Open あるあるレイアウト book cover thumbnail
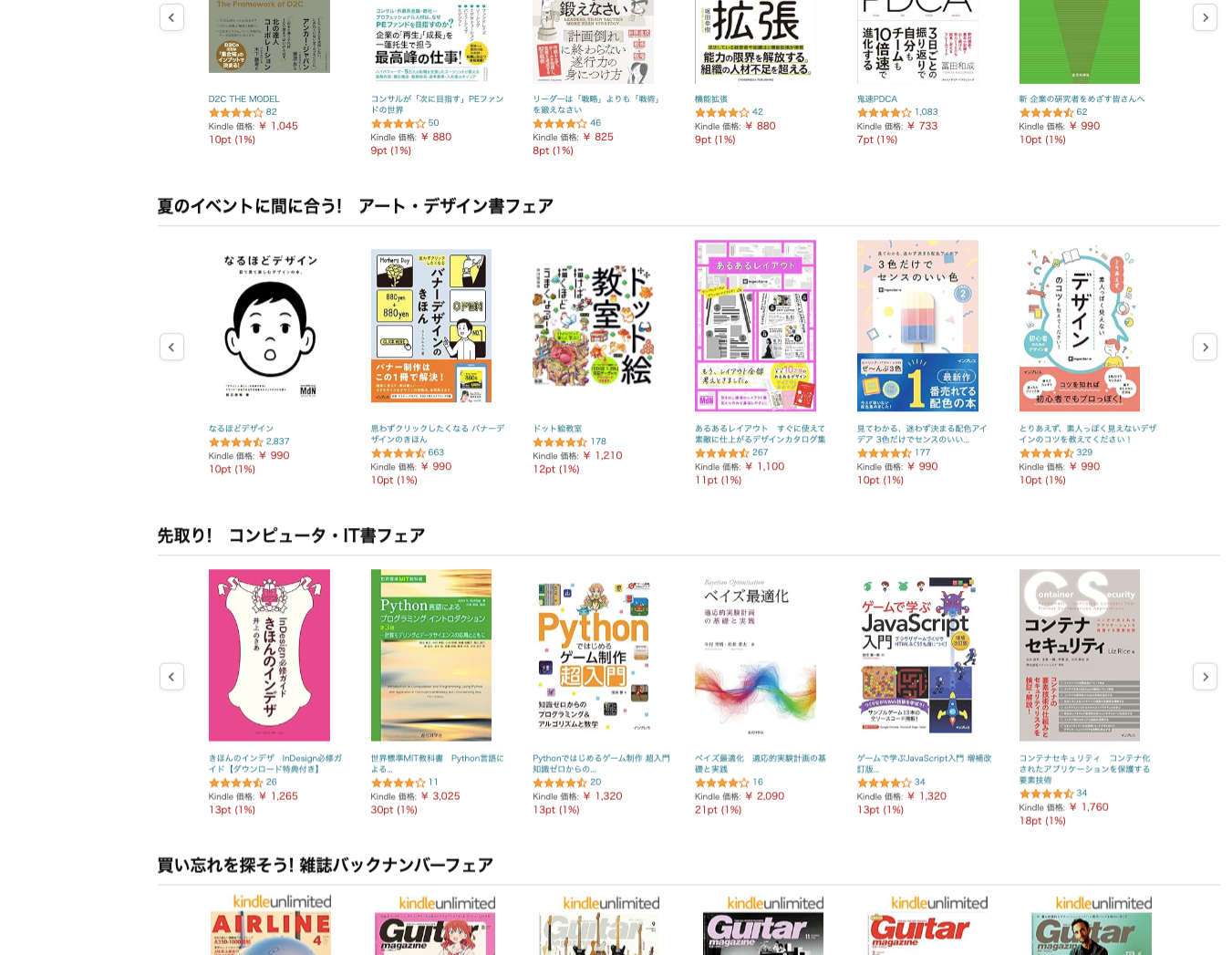This screenshot has width=1232, height=955. 755,326
